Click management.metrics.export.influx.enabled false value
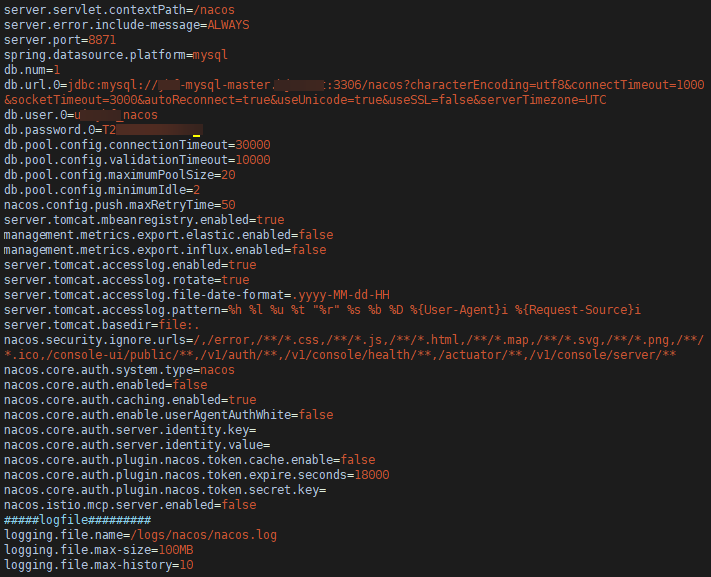The height and width of the screenshot is (577, 711). coord(309,249)
